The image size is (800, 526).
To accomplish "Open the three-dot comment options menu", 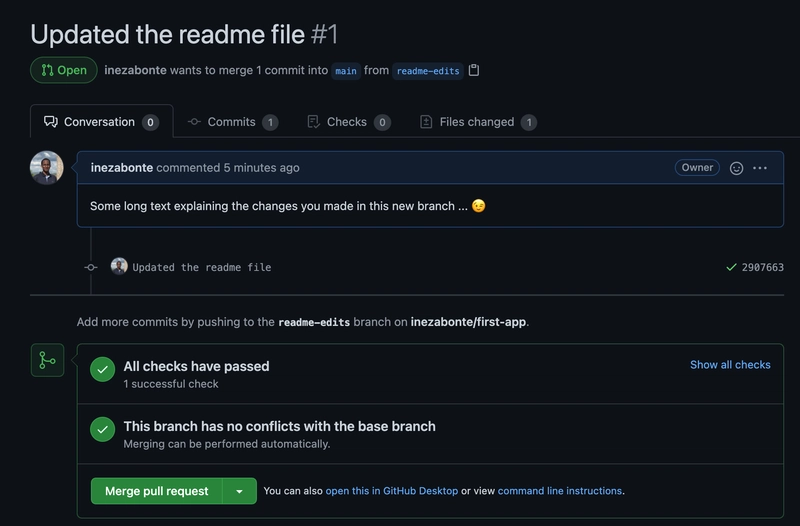I will click(x=760, y=168).
